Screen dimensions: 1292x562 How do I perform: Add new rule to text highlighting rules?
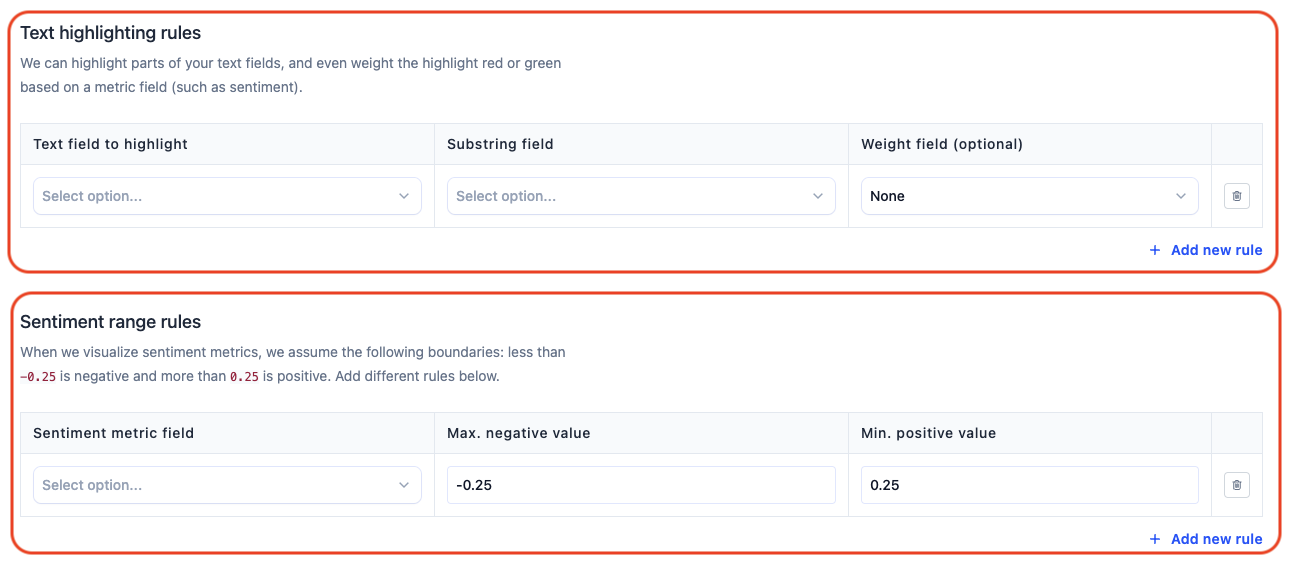(x=1206, y=250)
